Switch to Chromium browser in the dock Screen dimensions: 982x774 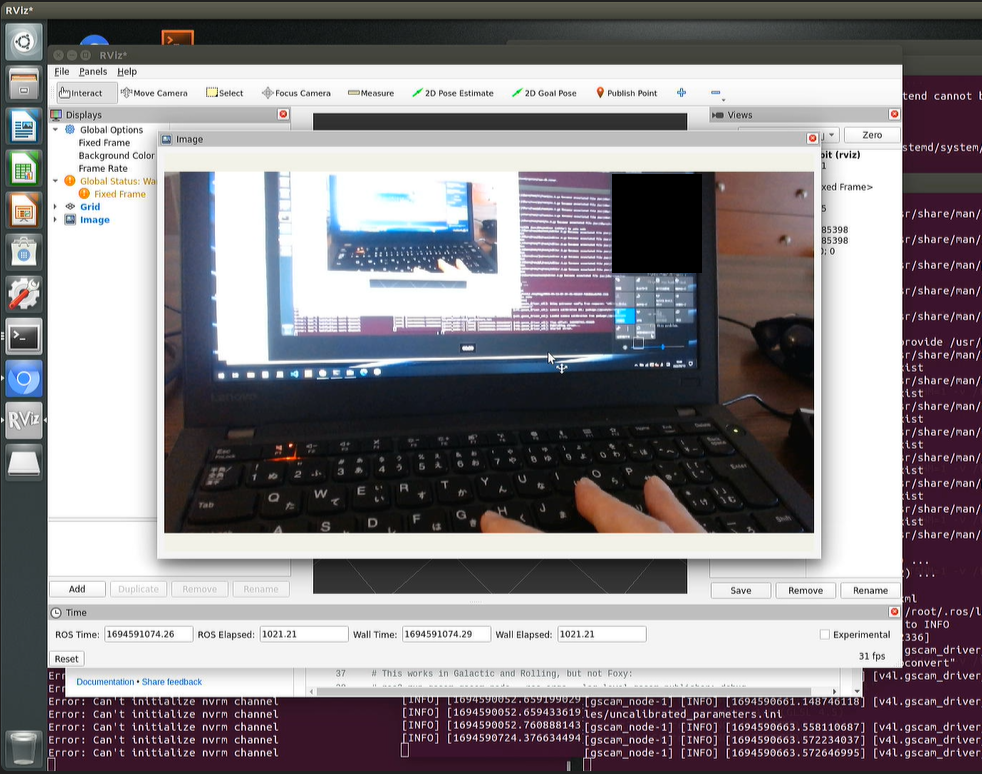click(x=24, y=378)
